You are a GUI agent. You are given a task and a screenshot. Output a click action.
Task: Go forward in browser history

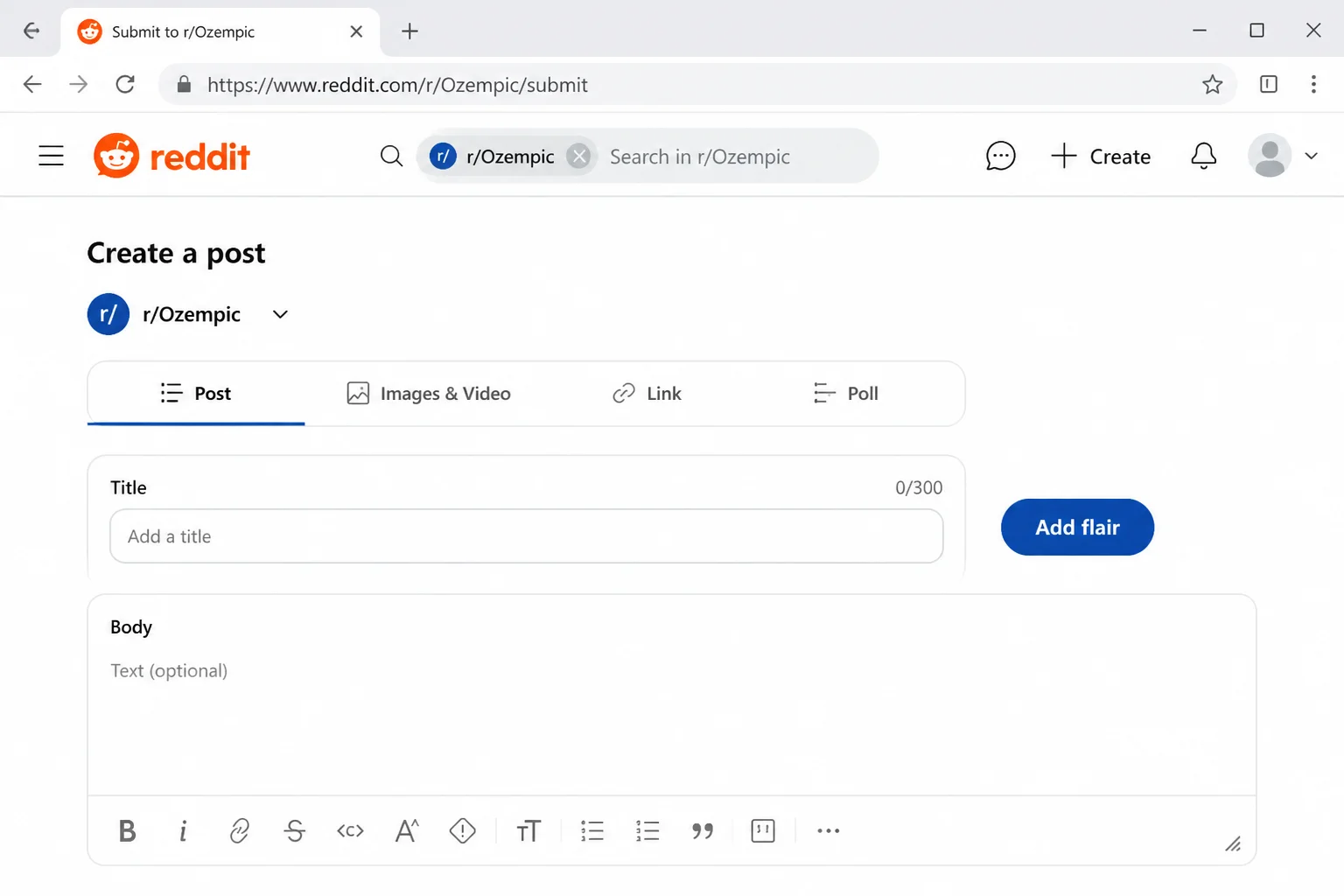[x=79, y=84]
